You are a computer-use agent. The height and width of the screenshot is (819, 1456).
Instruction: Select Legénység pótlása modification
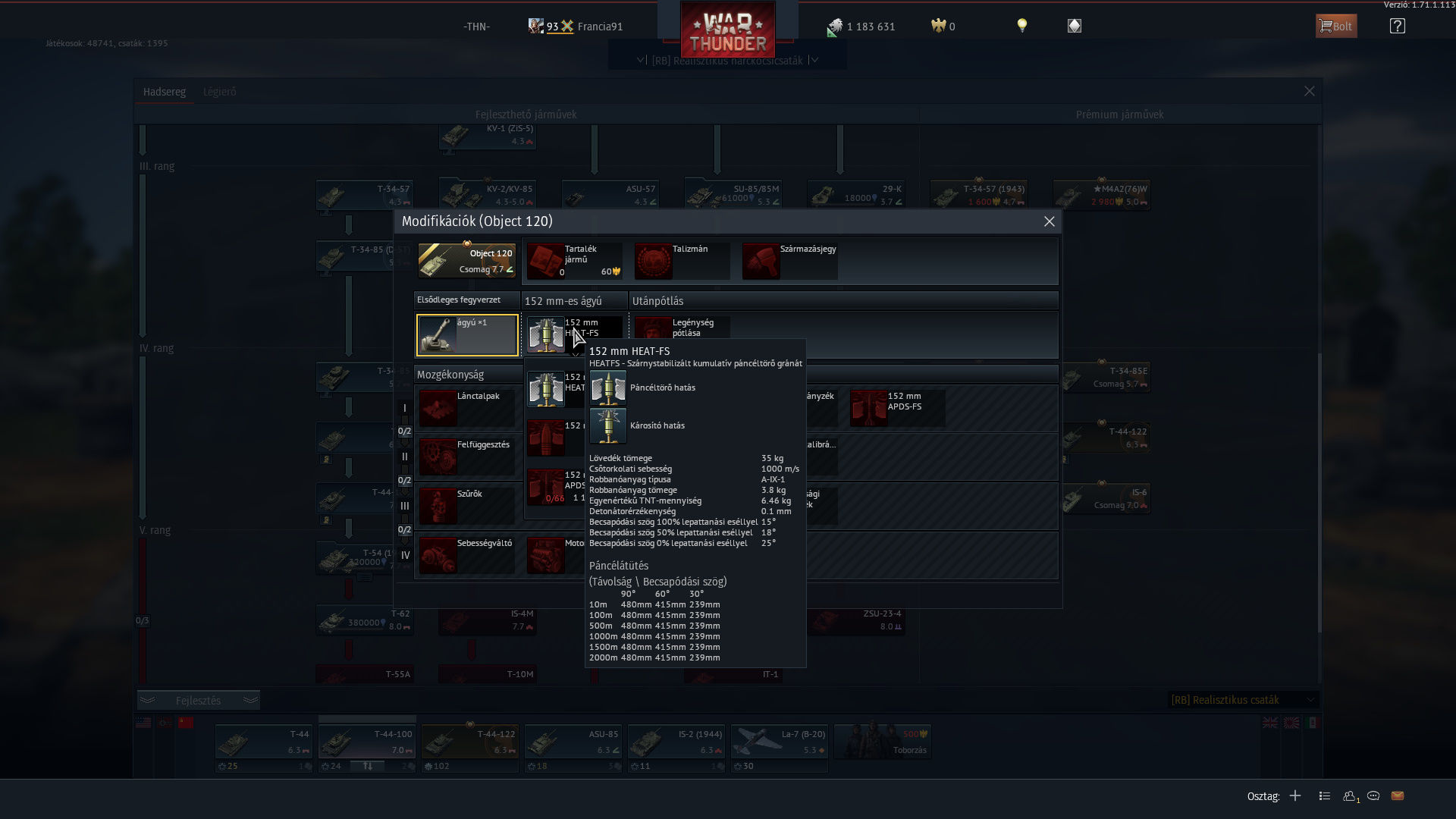click(x=682, y=328)
